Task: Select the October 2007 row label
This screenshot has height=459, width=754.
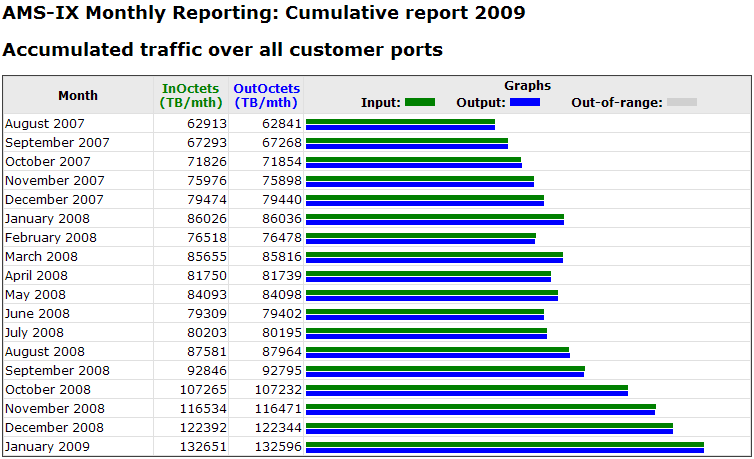Action: 48,161
